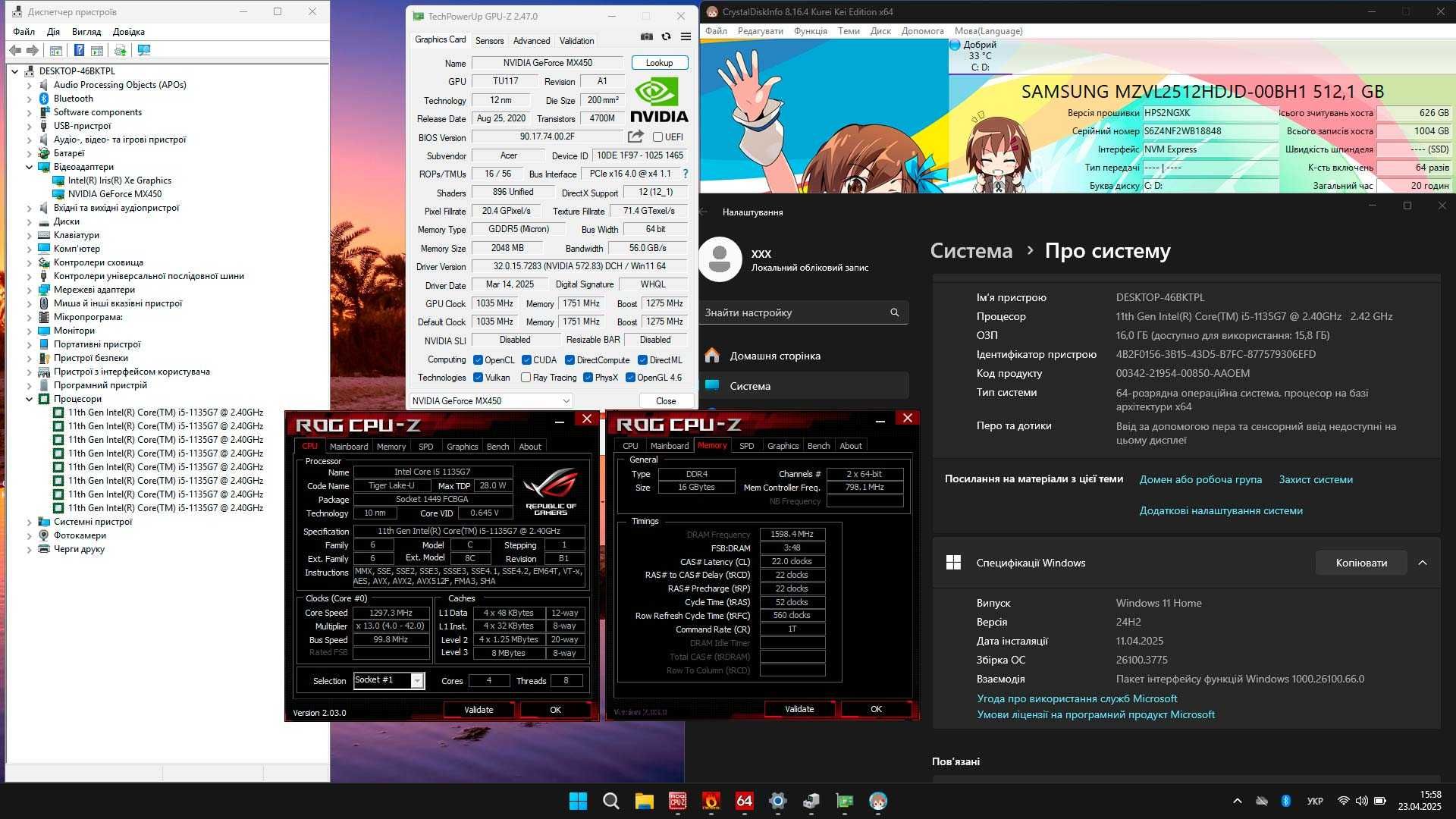Open the GPU selection dropdown in GPU-Z
Image resolution: width=1456 pixels, height=819 pixels.
point(491,400)
